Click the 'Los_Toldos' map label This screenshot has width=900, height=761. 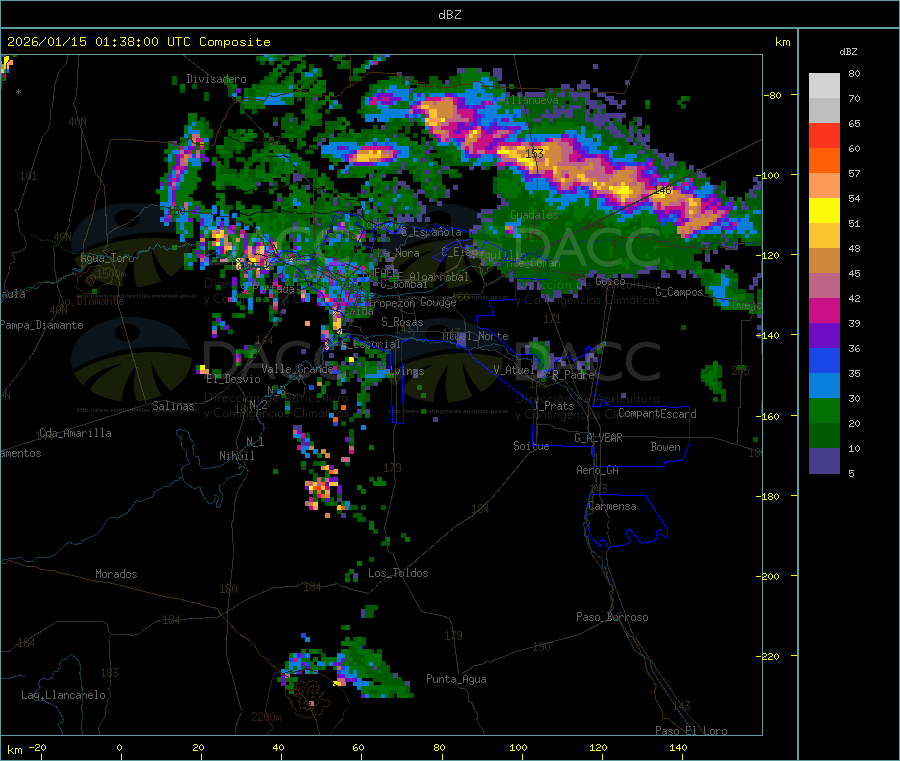[x=398, y=573]
